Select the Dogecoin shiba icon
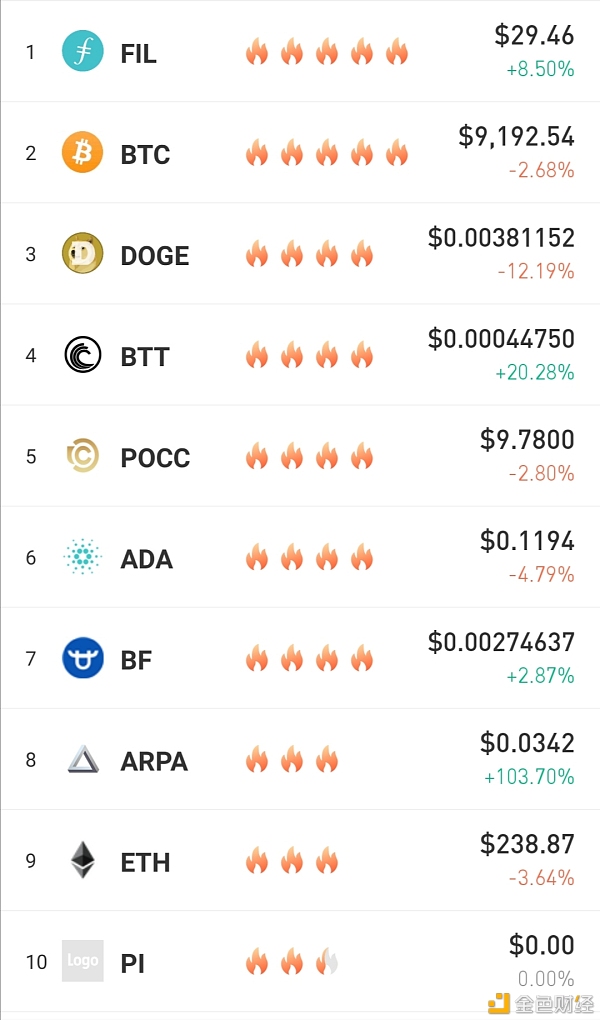 click(83, 253)
